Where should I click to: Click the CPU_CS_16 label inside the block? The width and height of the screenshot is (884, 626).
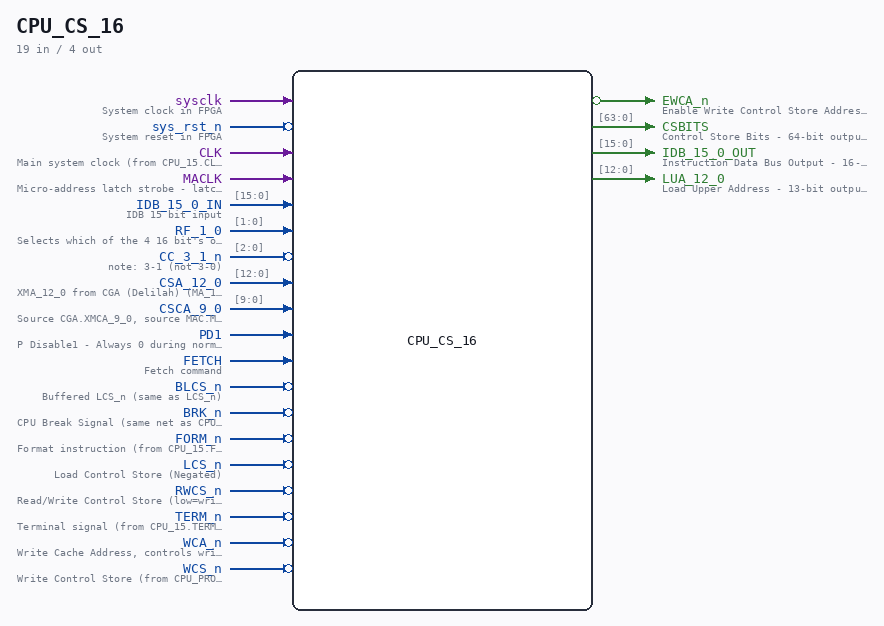coord(442,341)
